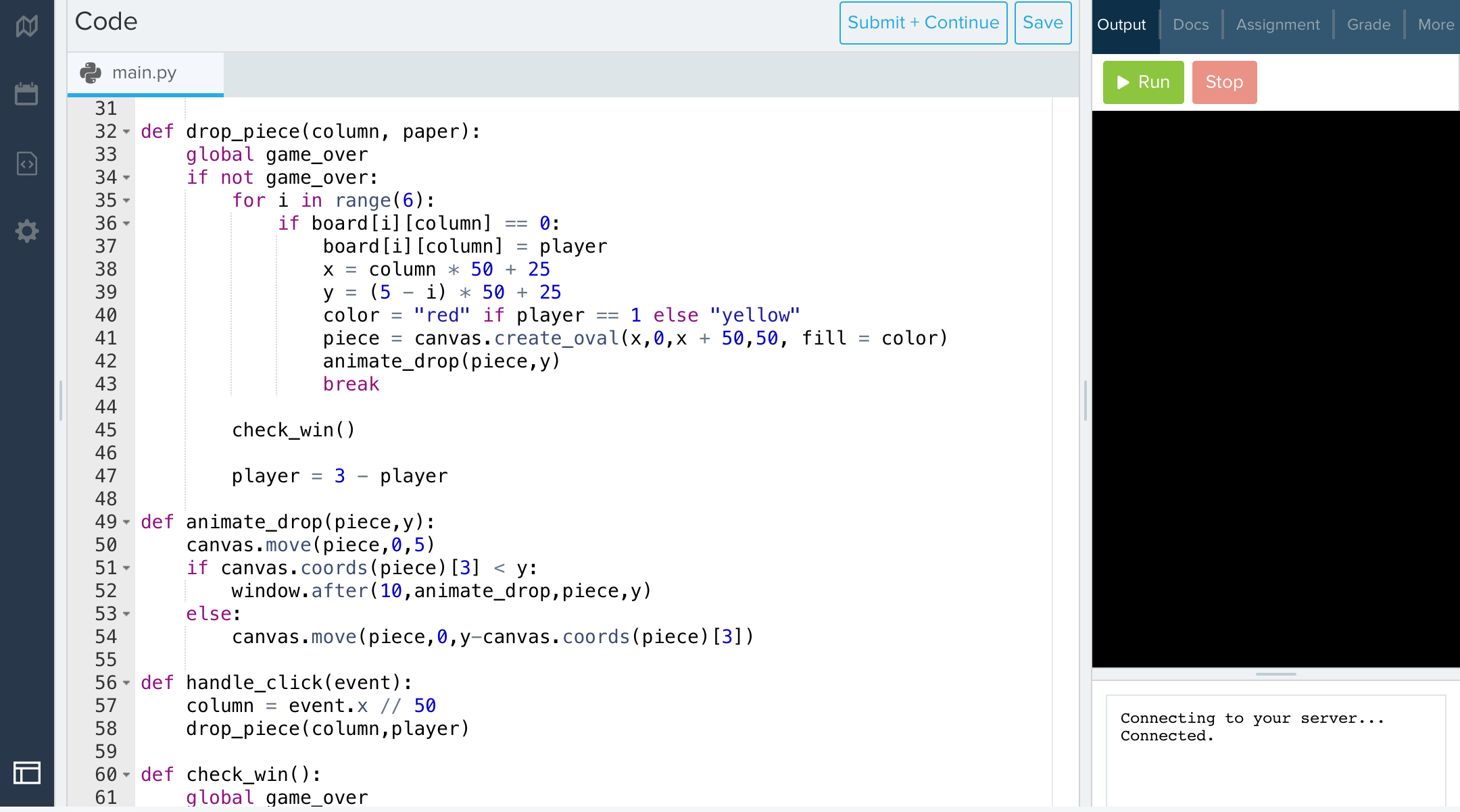This screenshot has height=812, width=1460.
Task: Open the settings gear icon
Action: pyautogui.click(x=27, y=231)
